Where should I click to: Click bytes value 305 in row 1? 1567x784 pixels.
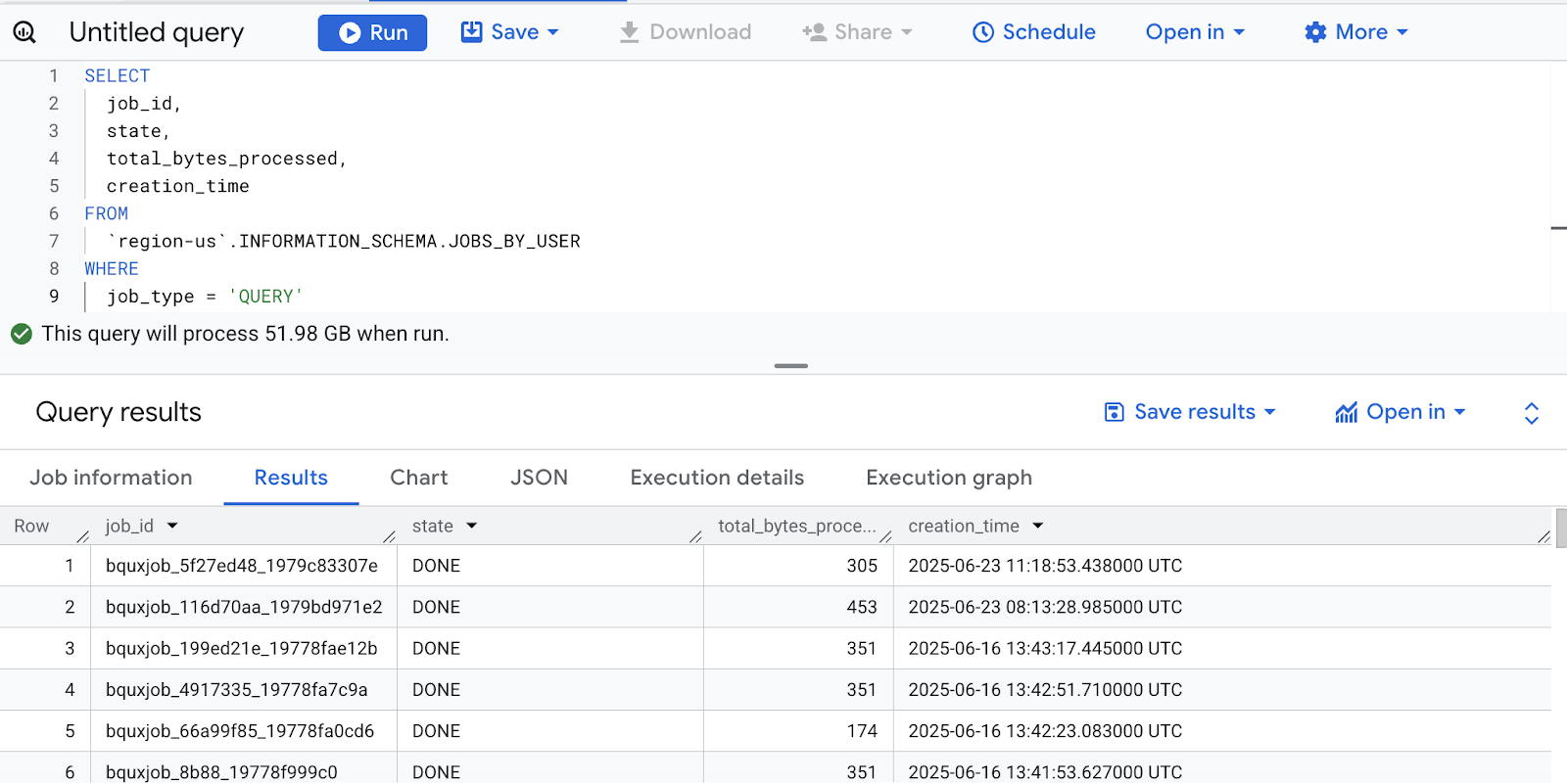[862, 566]
